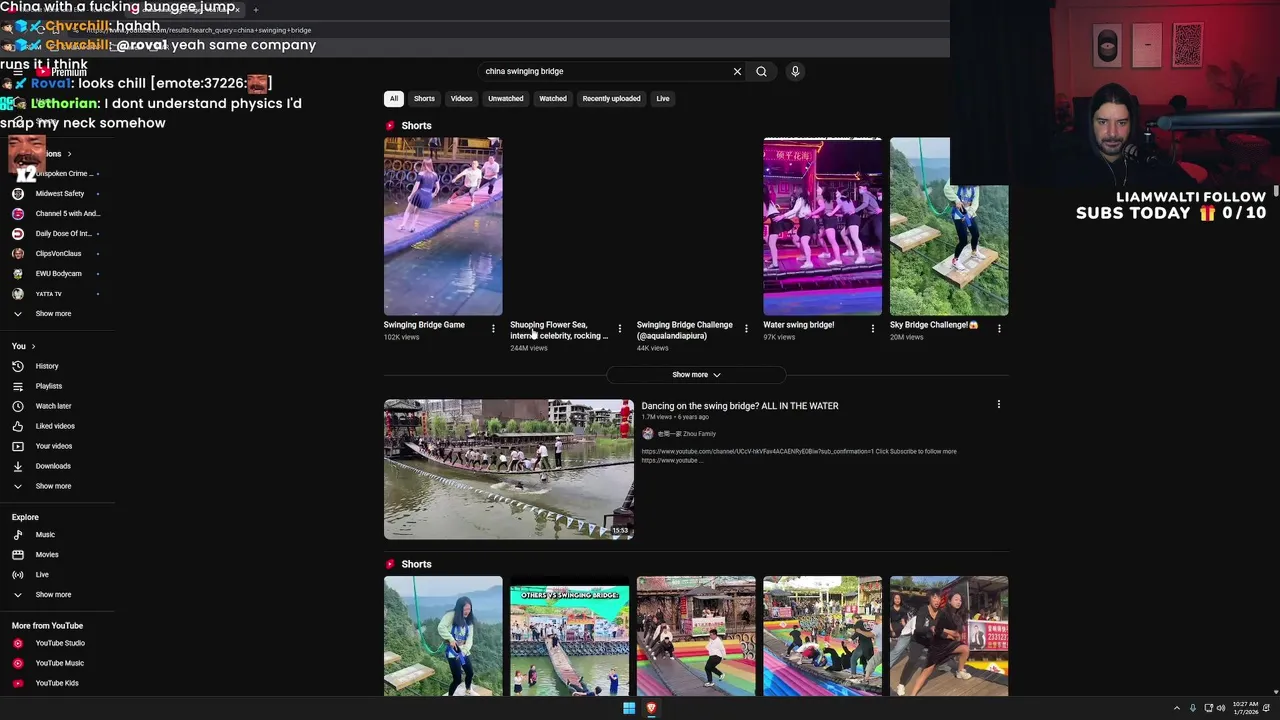Viewport: 1280px width, 720px height.
Task: Clear the search query with the X
Action: point(737,71)
